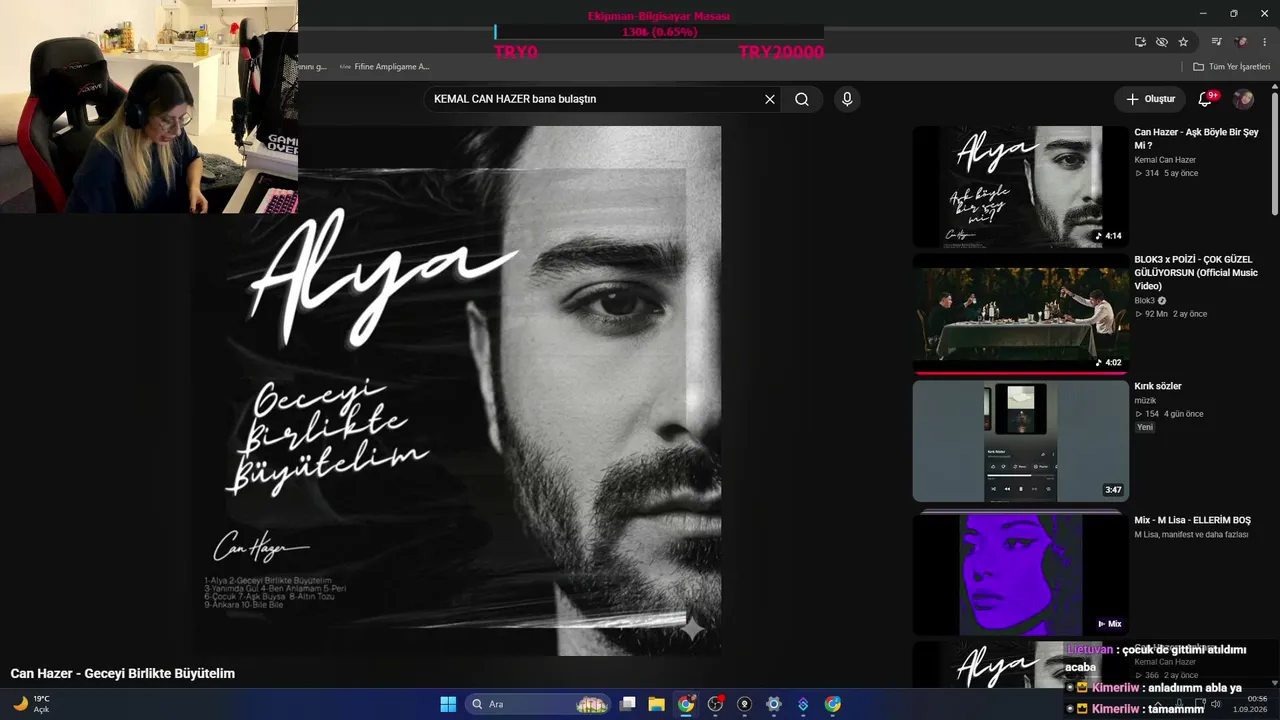Open the second Chrome taskbar icon

[832, 704]
